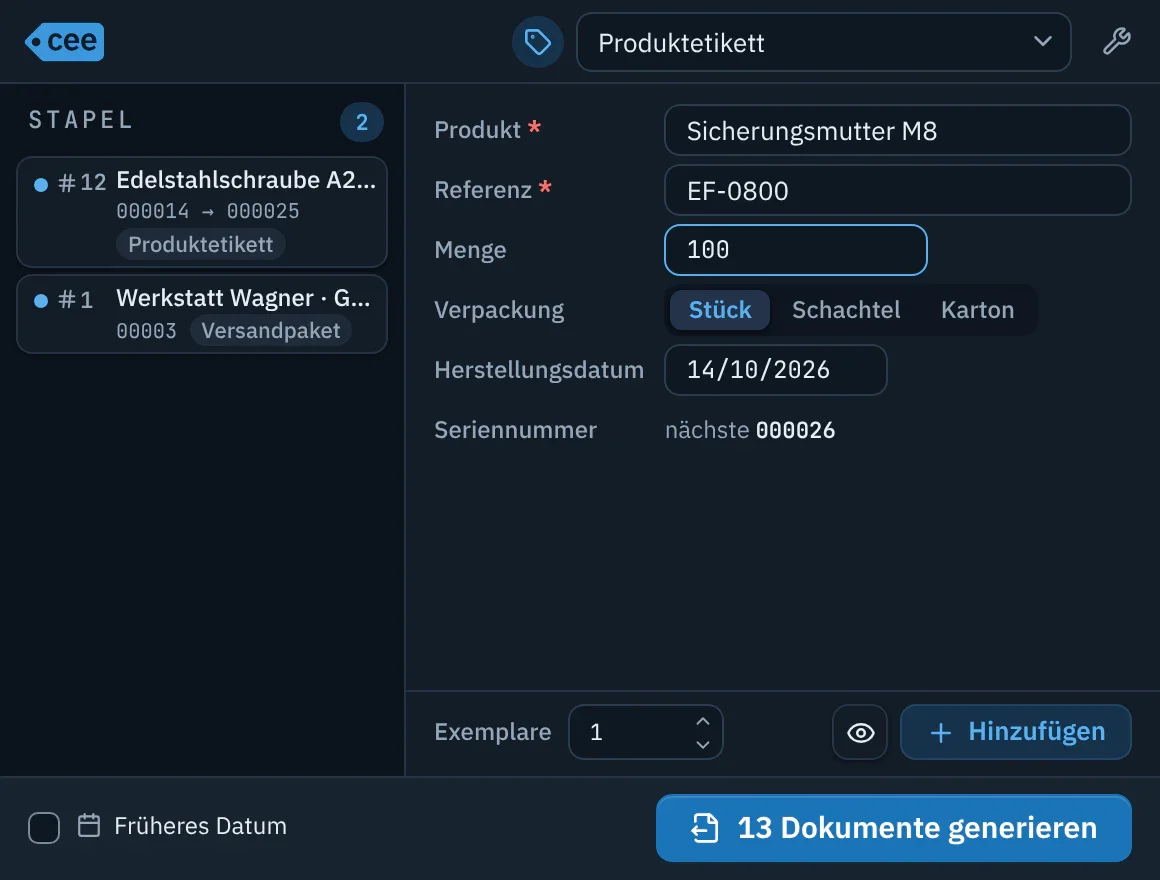Select stack item #1 Werkstatt Wagner
1160x880 pixels.
pos(202,314)
